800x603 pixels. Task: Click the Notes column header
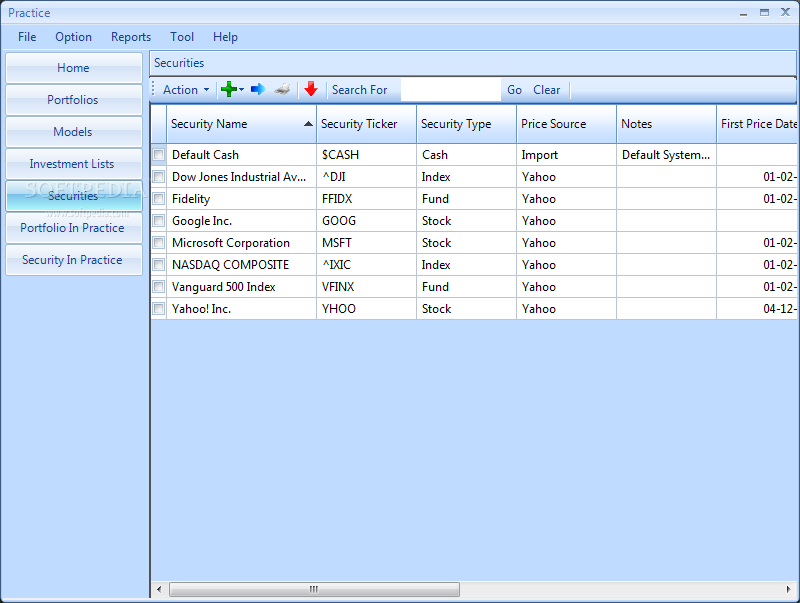coord(666,124)
